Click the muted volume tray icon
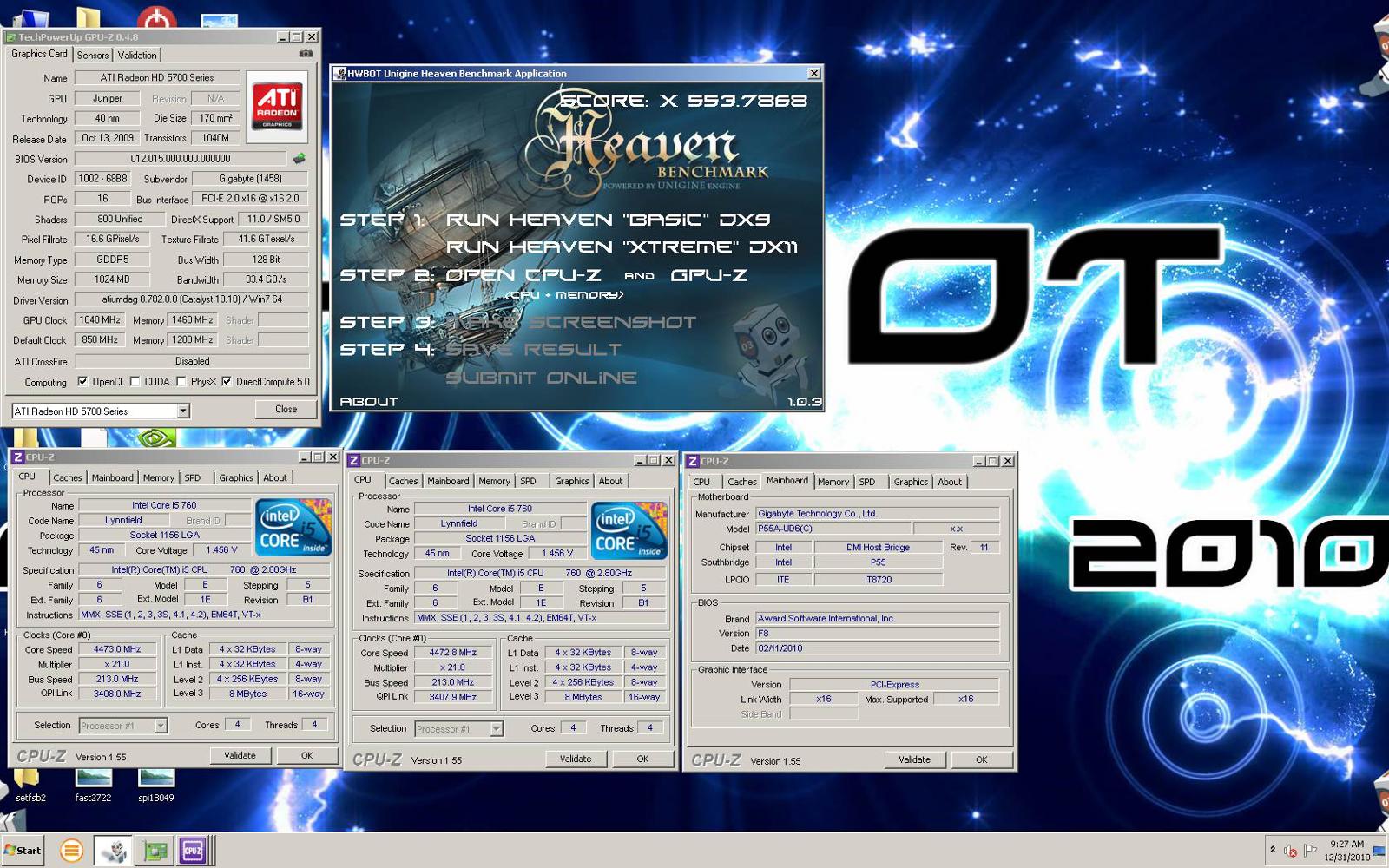Screen dimensions: 1389x868 [x=1291, y=851]
